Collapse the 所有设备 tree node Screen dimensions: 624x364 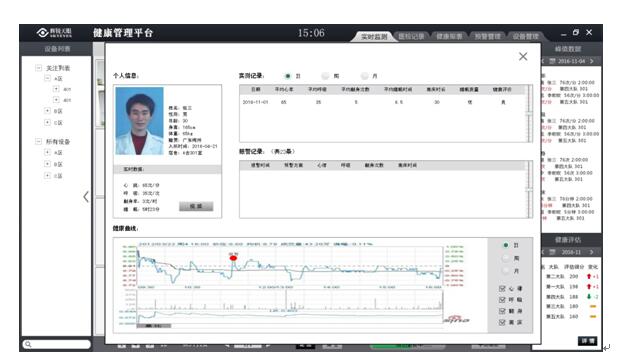coord(38,141)
